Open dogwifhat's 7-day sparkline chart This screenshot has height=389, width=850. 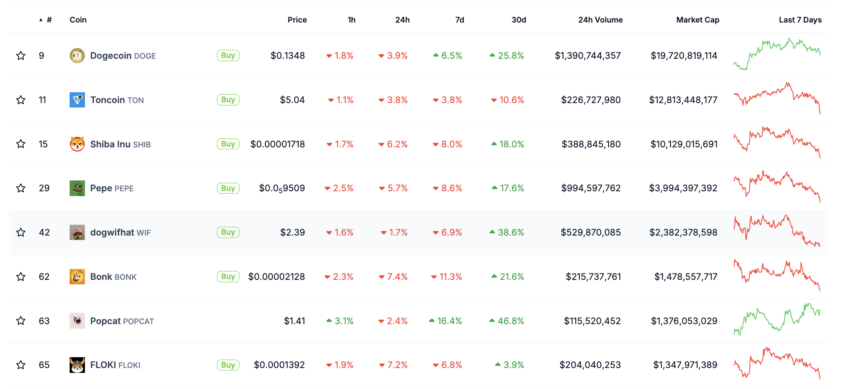[777, 231]
